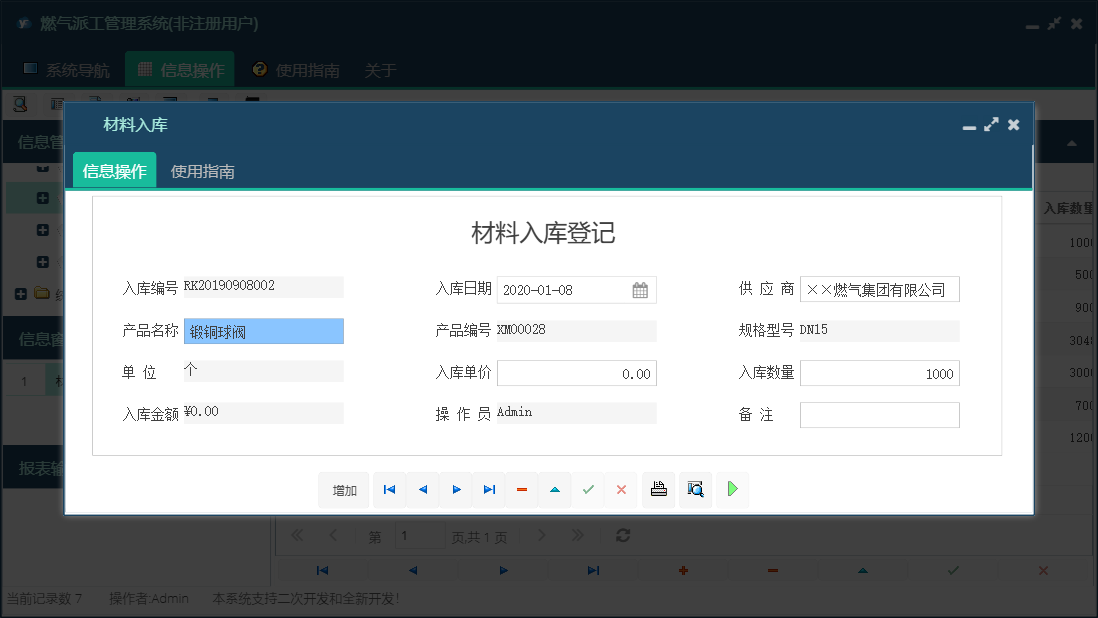The height and width of the screenshot is (618, 1098).
Task: Confirm the entry with the green checkmark
Action: pos(588,490)
